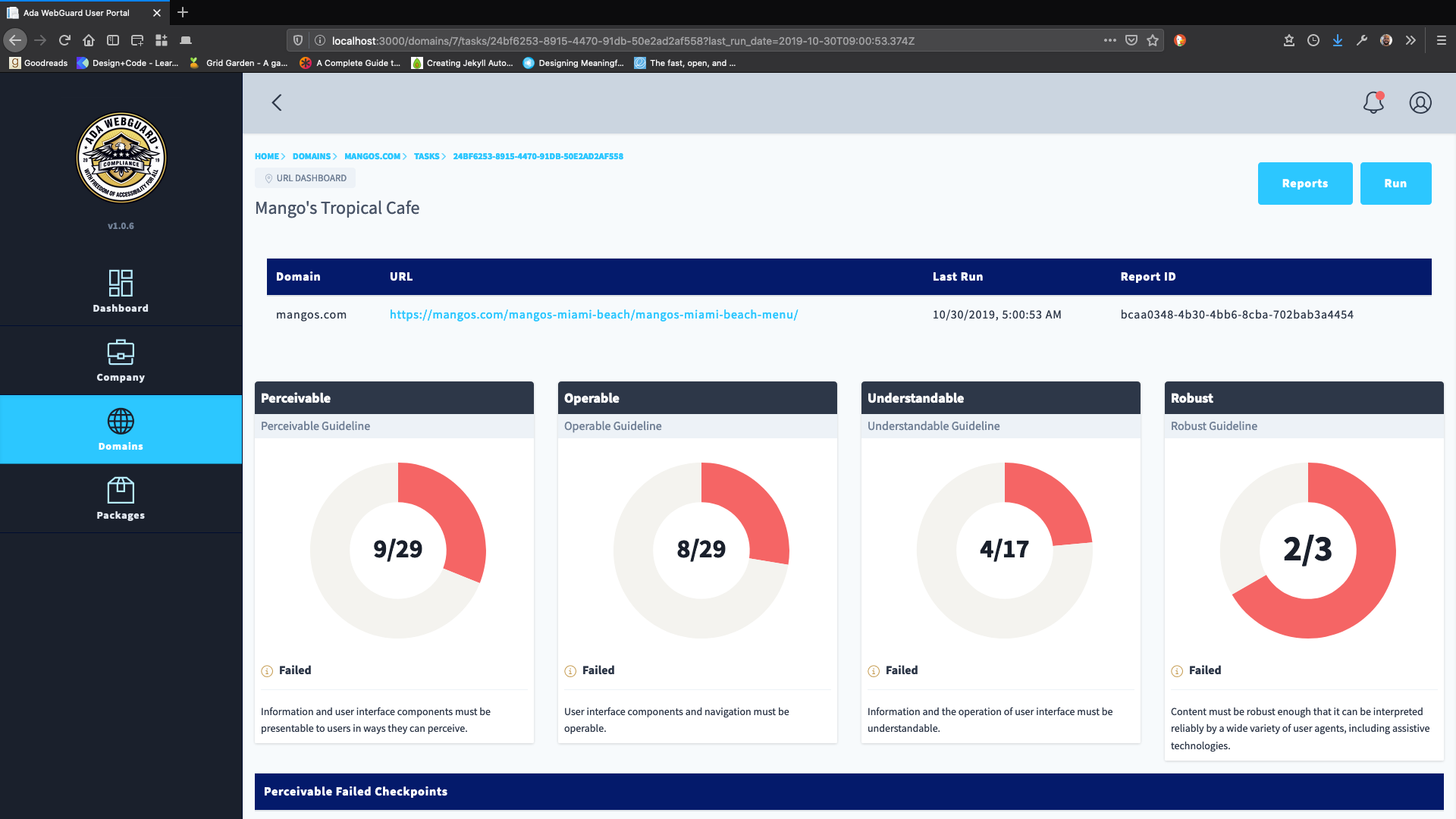Click the Ada WebGuard compliance logo
This screenshot has width=1456, height=819.
coord(121,158)
